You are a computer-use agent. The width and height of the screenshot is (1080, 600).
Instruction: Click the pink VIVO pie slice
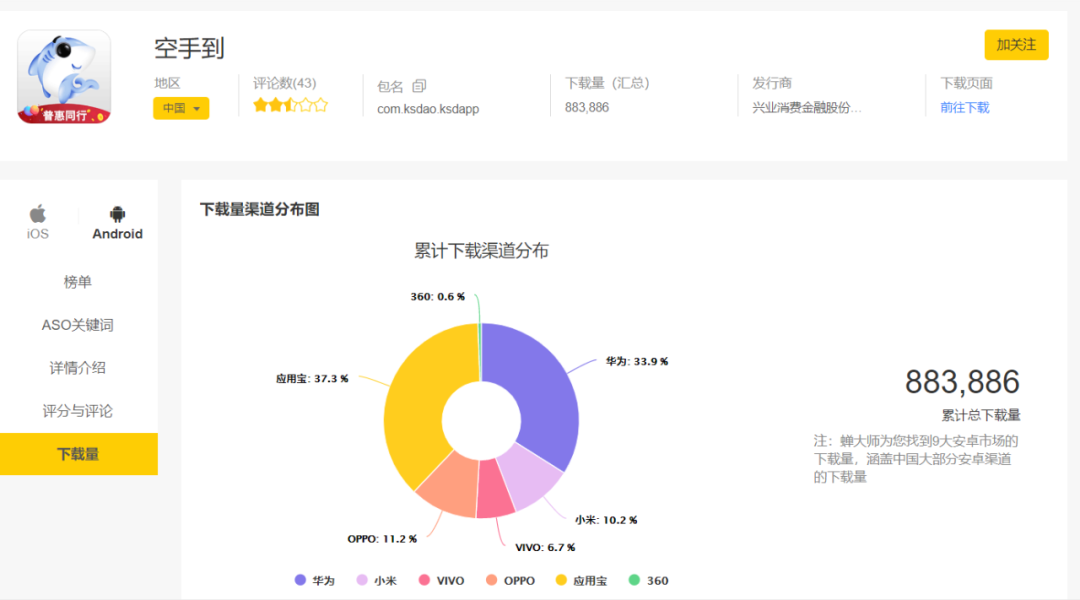pyautogui.click(x=495, y=492)
